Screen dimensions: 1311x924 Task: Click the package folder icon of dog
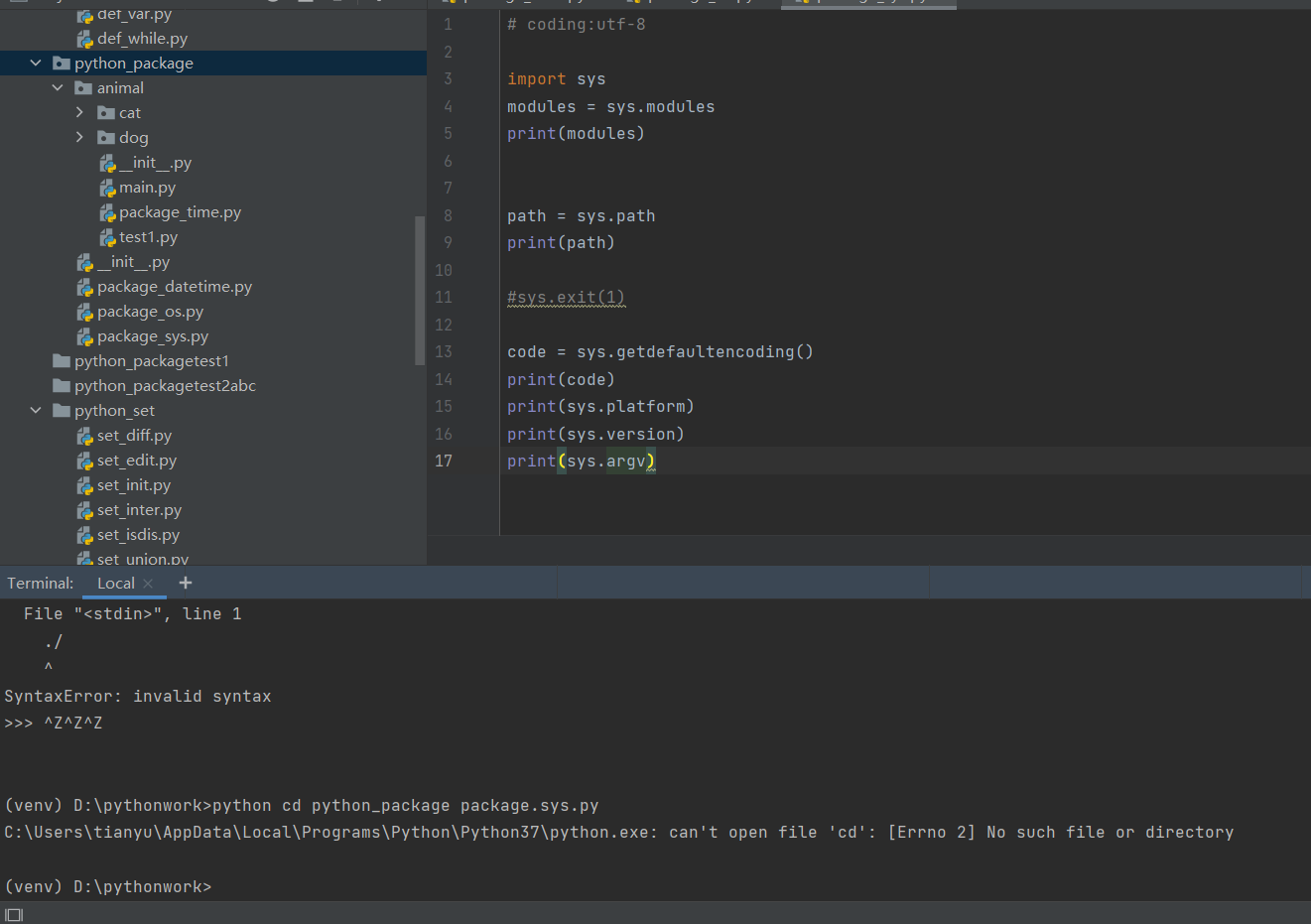tap(106, 137)
